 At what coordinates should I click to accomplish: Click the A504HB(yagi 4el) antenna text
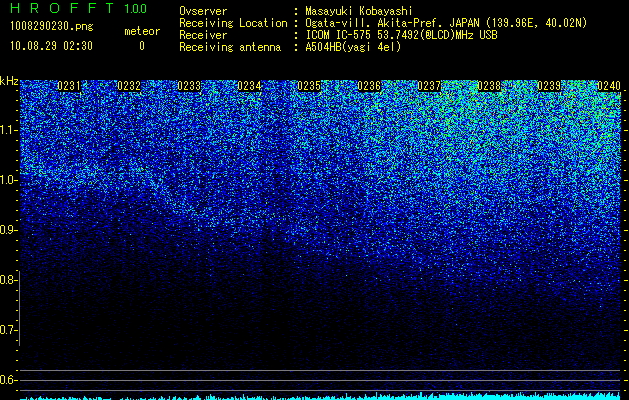coord(353,47)
